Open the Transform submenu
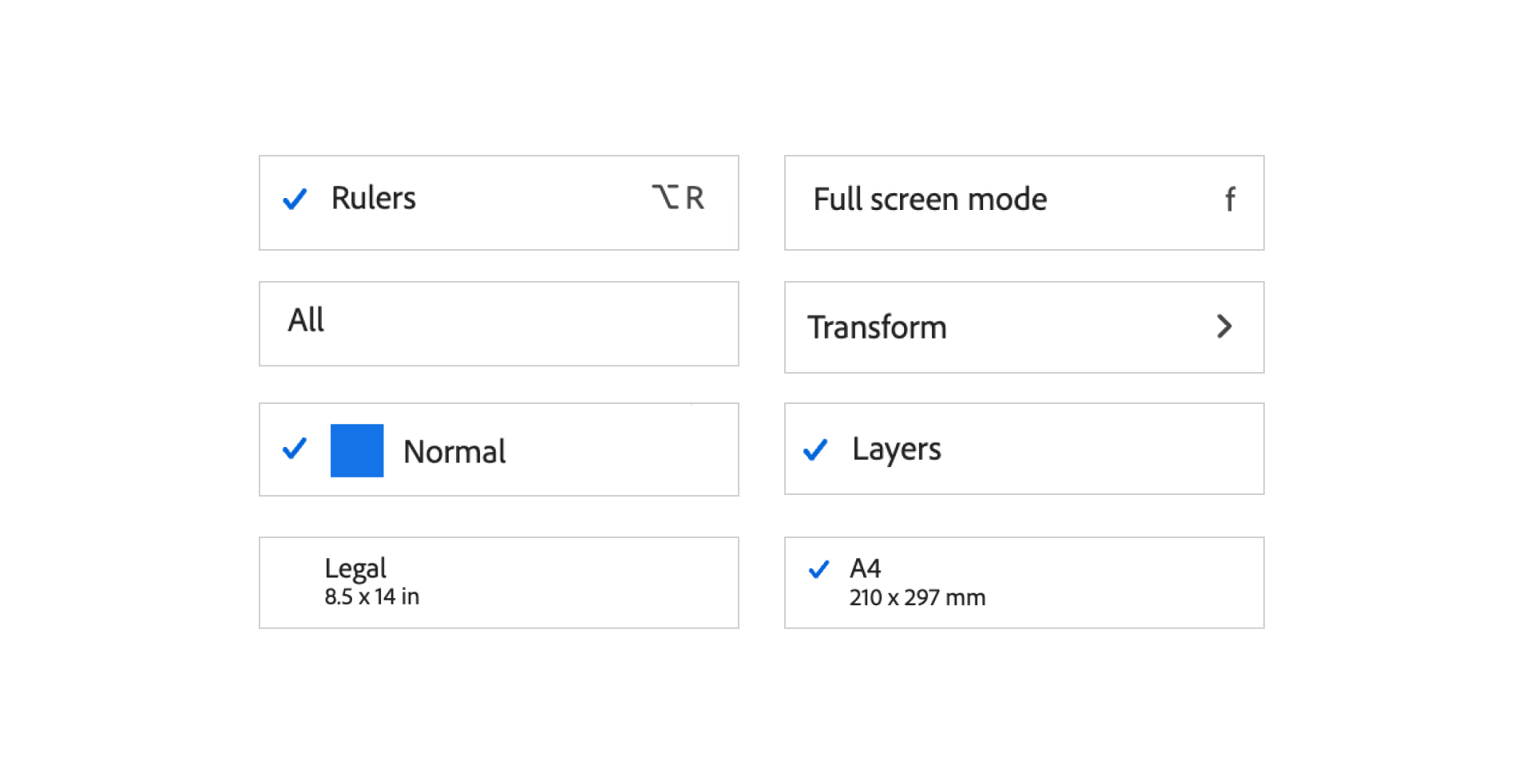 1023,327
